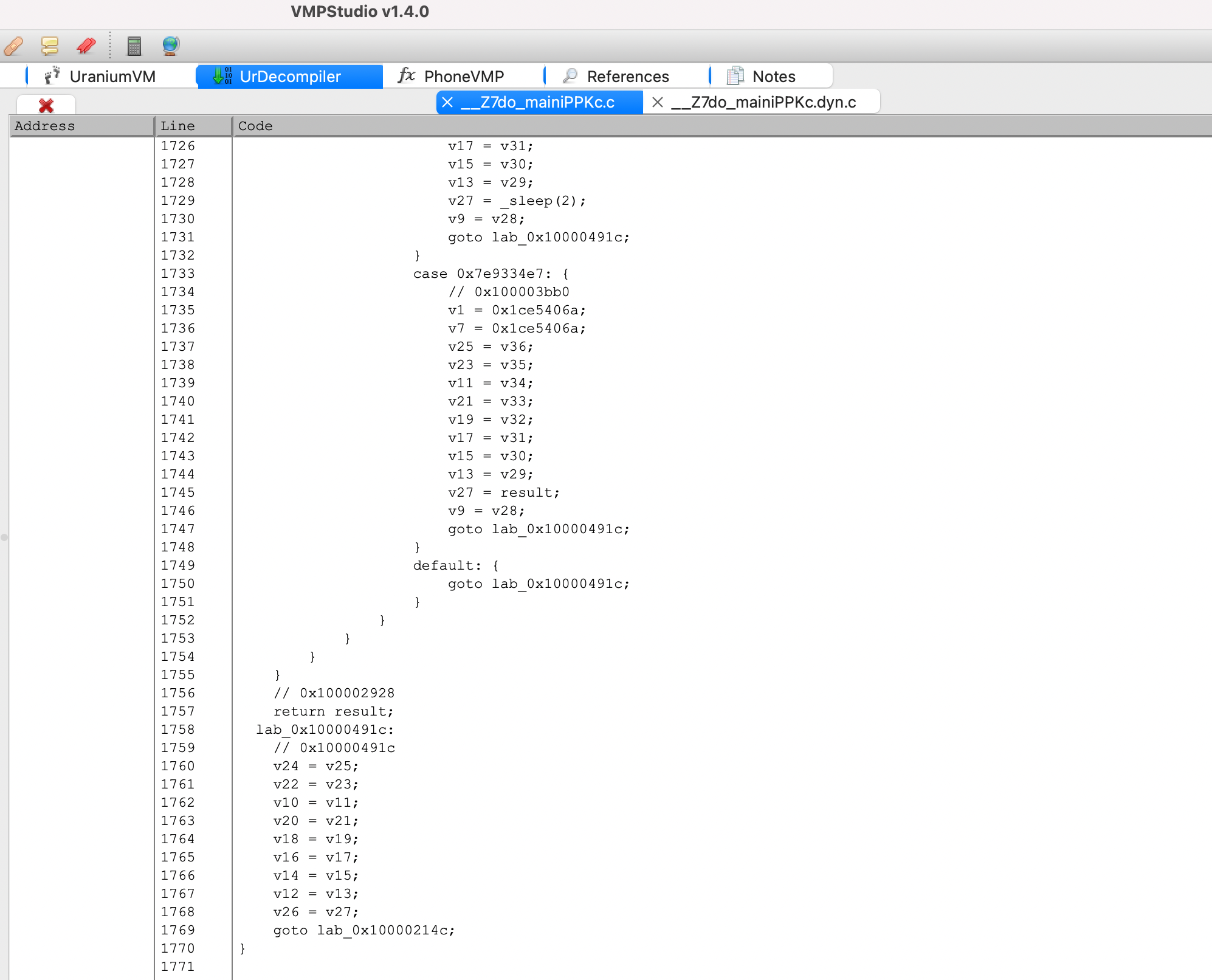Click the bandage patch icon in toolbar
Viewport: 1212px width, 980px height.
[13, 46]
